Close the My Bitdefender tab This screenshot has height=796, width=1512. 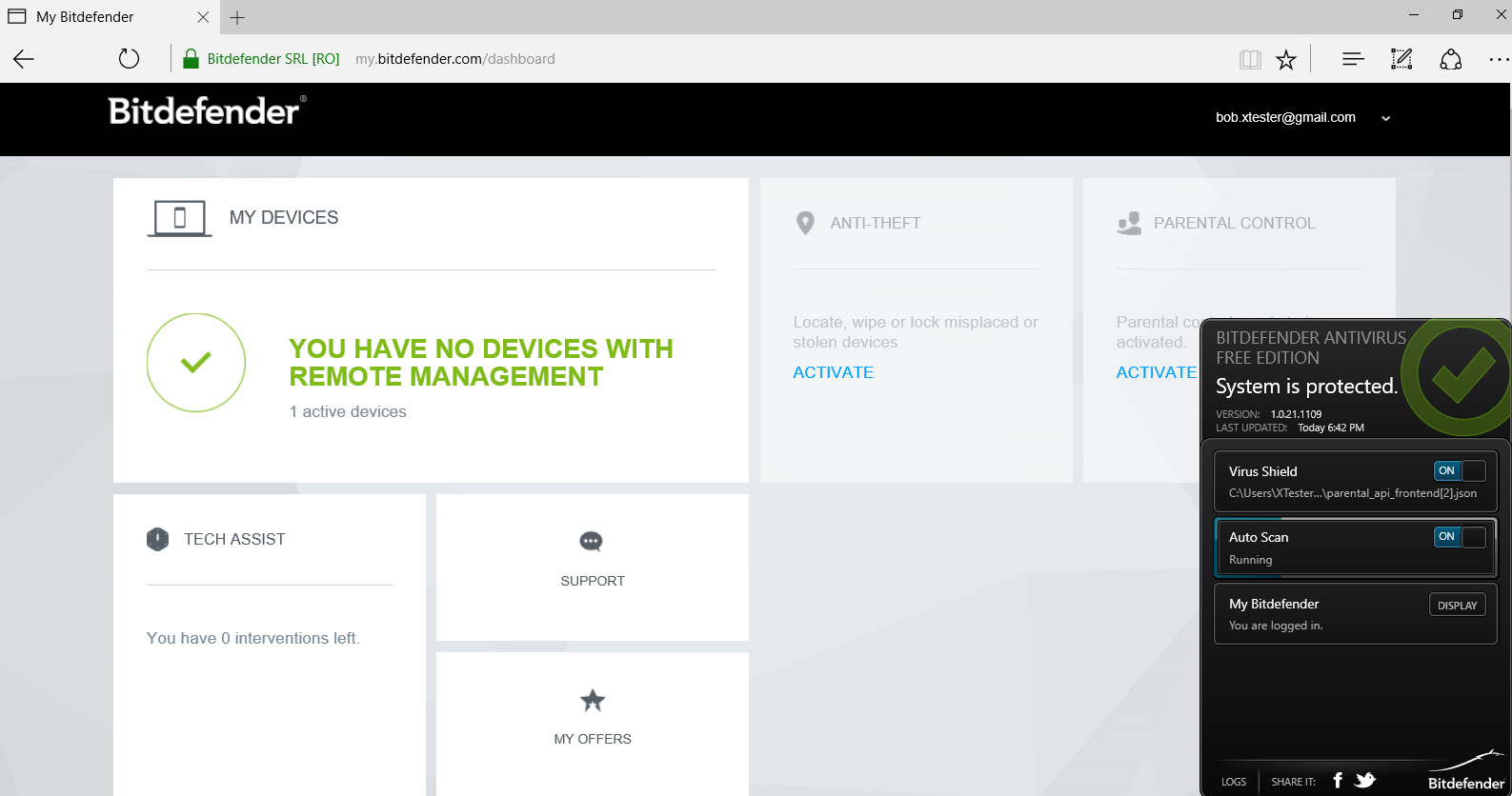203,17
